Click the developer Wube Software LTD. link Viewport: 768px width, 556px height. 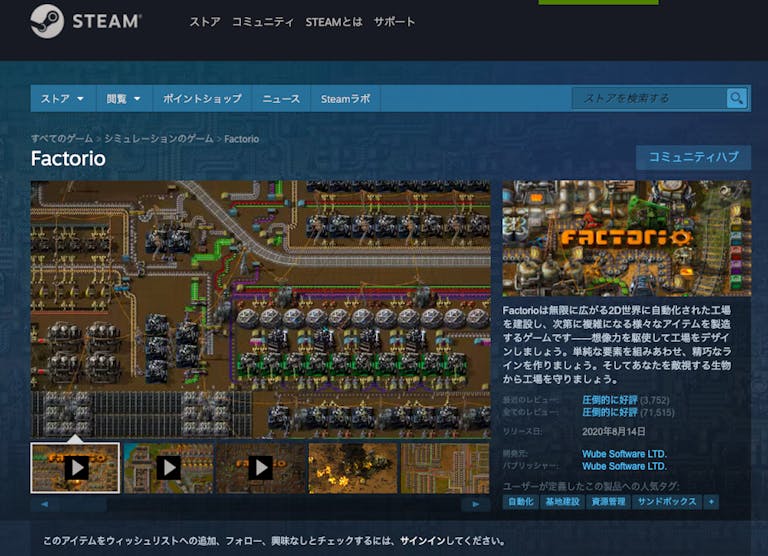624,454
